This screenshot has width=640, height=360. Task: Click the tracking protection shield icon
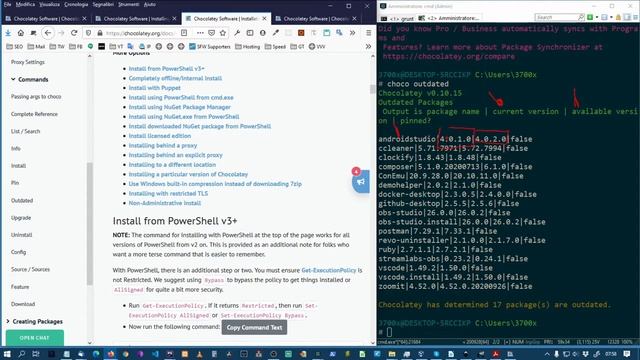click(x=89, y=33)
